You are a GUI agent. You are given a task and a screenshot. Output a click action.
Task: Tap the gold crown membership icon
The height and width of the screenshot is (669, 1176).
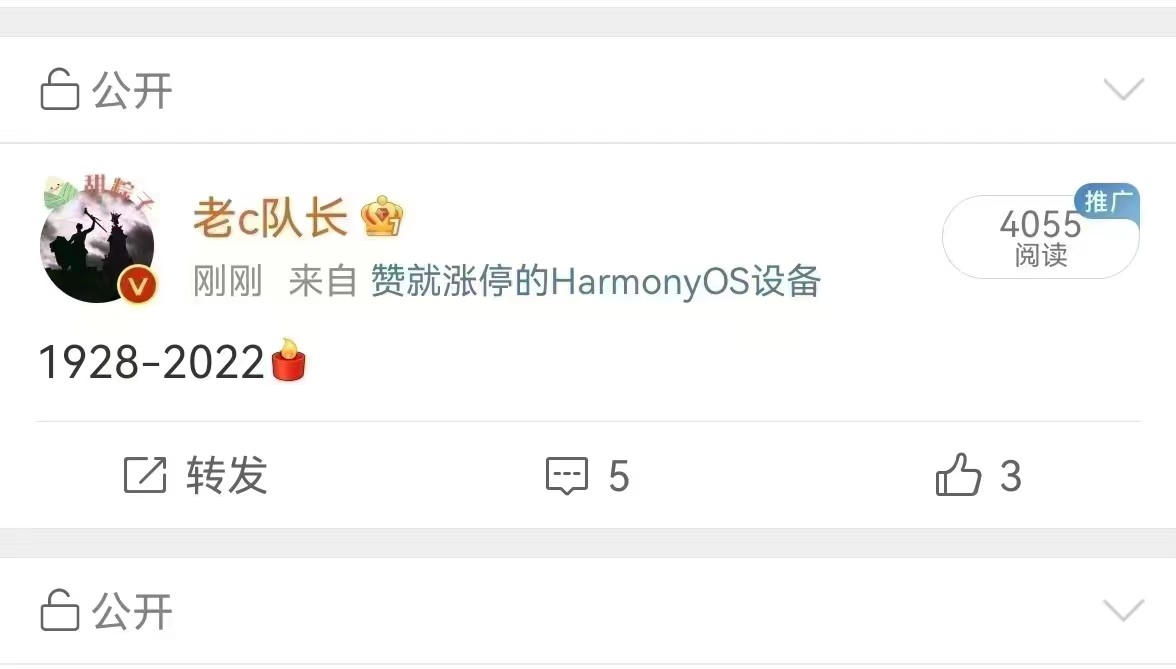click(382, 217)
